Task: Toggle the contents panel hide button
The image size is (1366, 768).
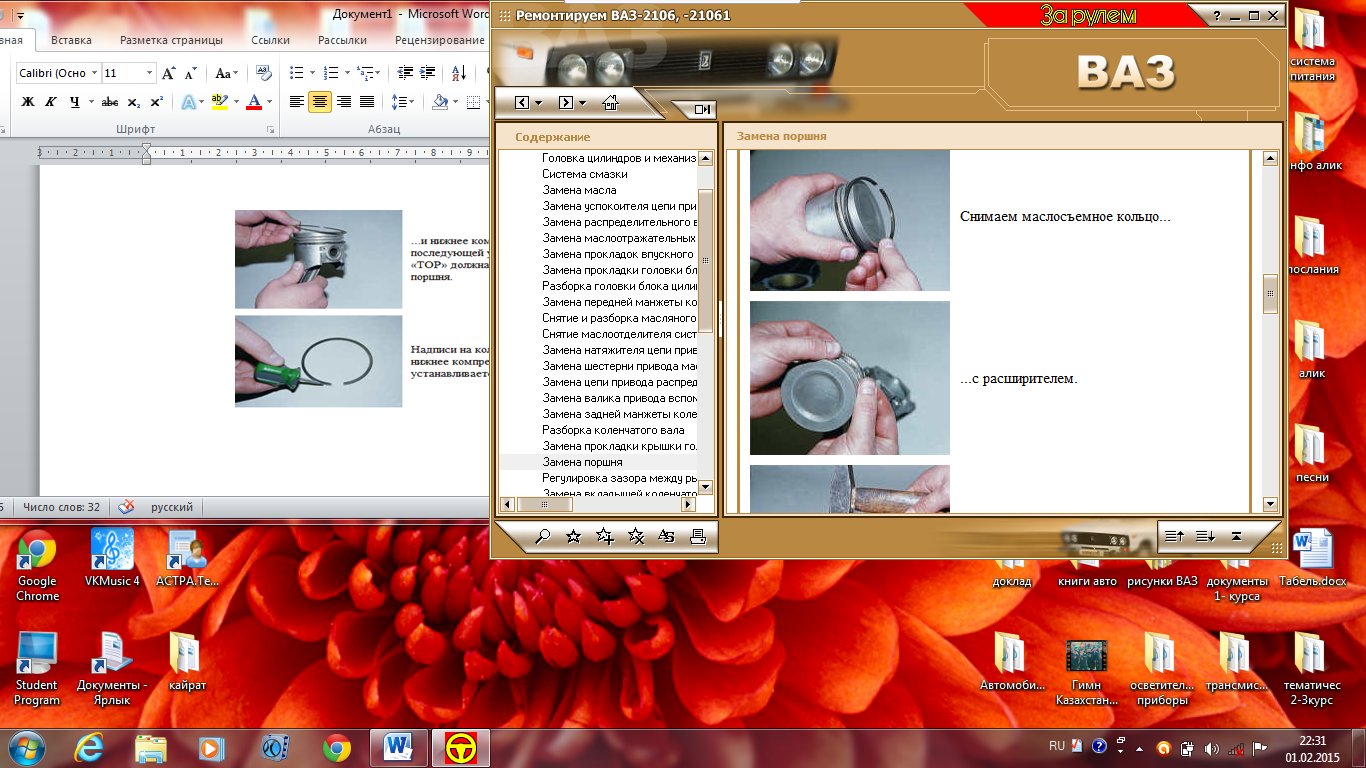Action: [x=702, y=109]
